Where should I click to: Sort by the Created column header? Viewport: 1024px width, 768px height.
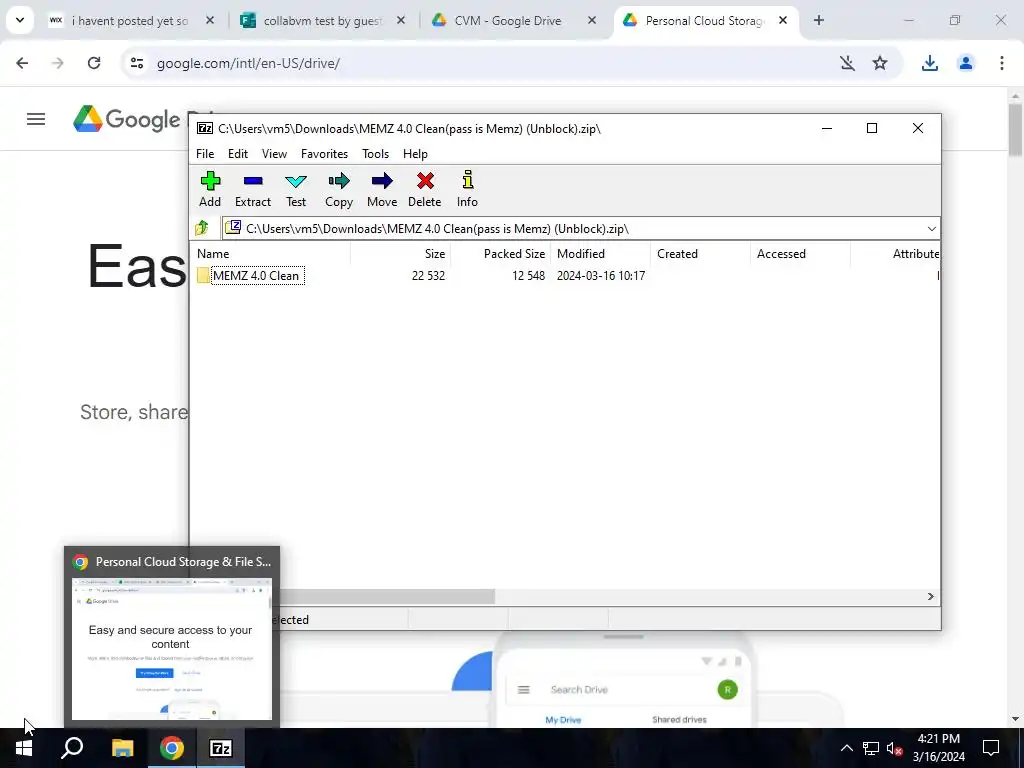[x=700, y=254]
